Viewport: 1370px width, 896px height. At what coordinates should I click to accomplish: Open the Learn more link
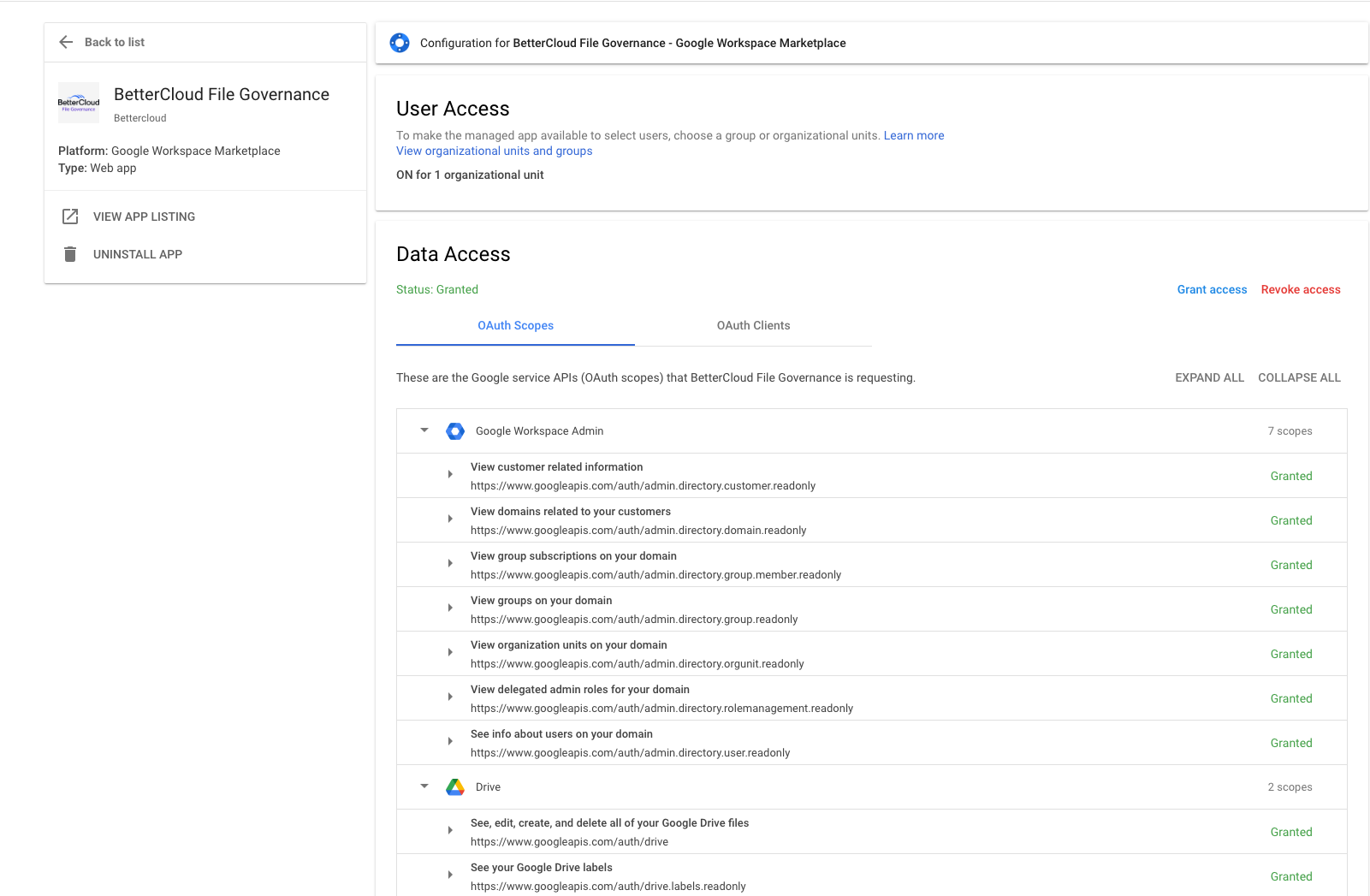(x=914, y=135)
